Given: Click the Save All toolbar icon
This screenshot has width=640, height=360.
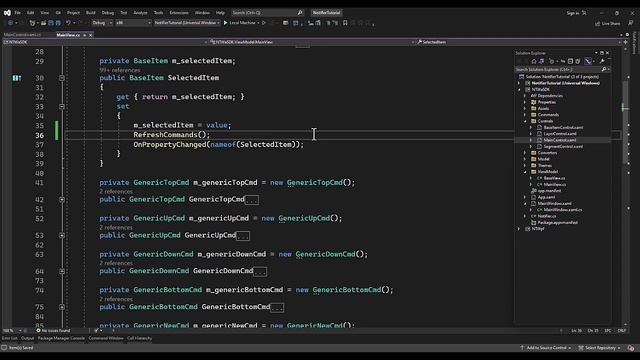Looking at the screenshot, I should tap(58, 23).
